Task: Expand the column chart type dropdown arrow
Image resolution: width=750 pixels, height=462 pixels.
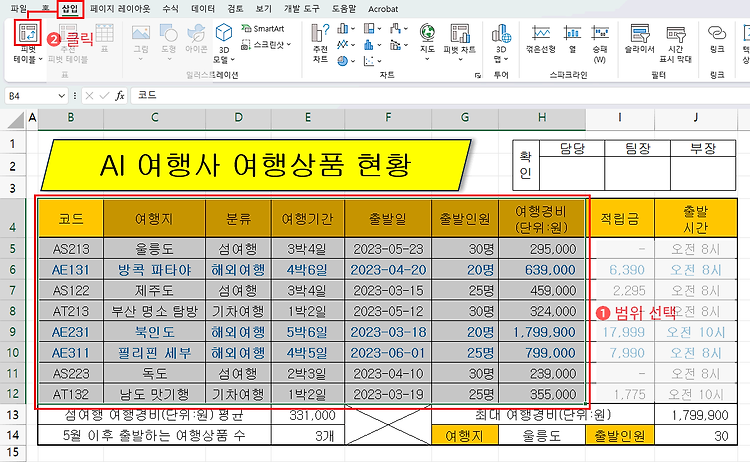Action: pos(353,29)
